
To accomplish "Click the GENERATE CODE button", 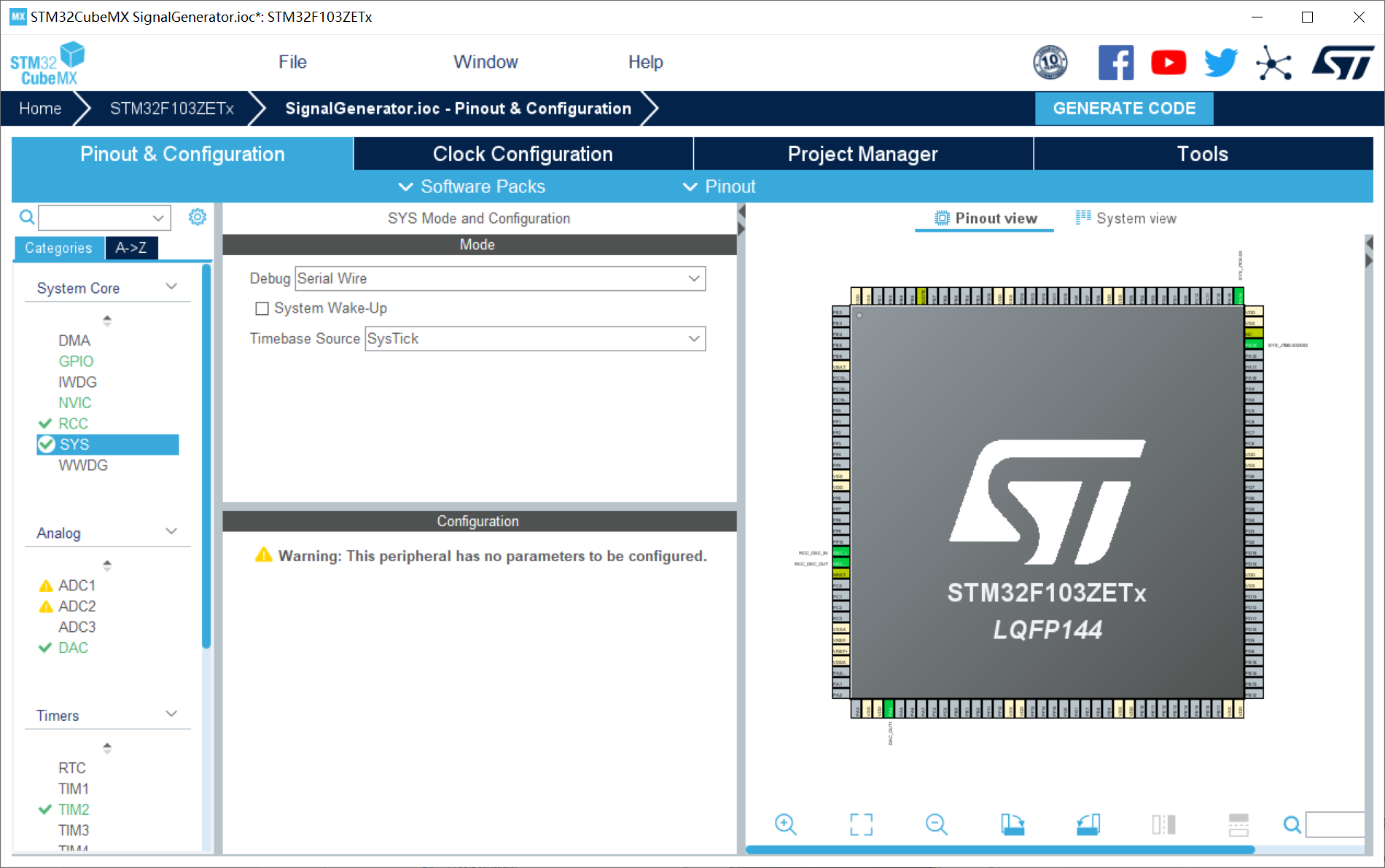I will coord(1124,109).
